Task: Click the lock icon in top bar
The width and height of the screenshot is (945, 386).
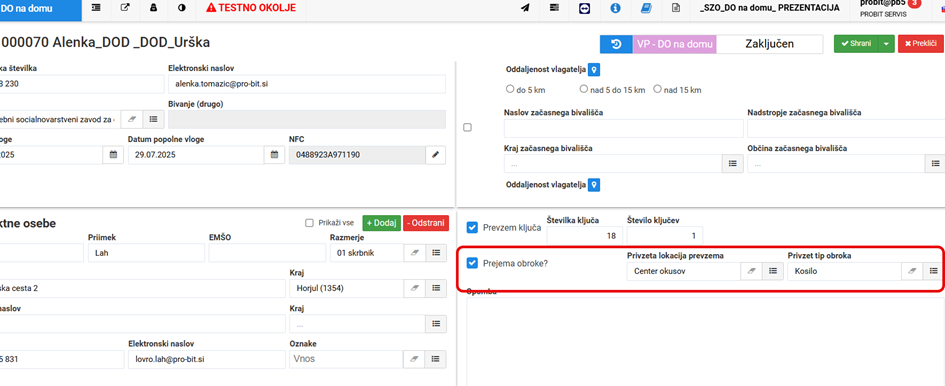Action: coord(153,8)
